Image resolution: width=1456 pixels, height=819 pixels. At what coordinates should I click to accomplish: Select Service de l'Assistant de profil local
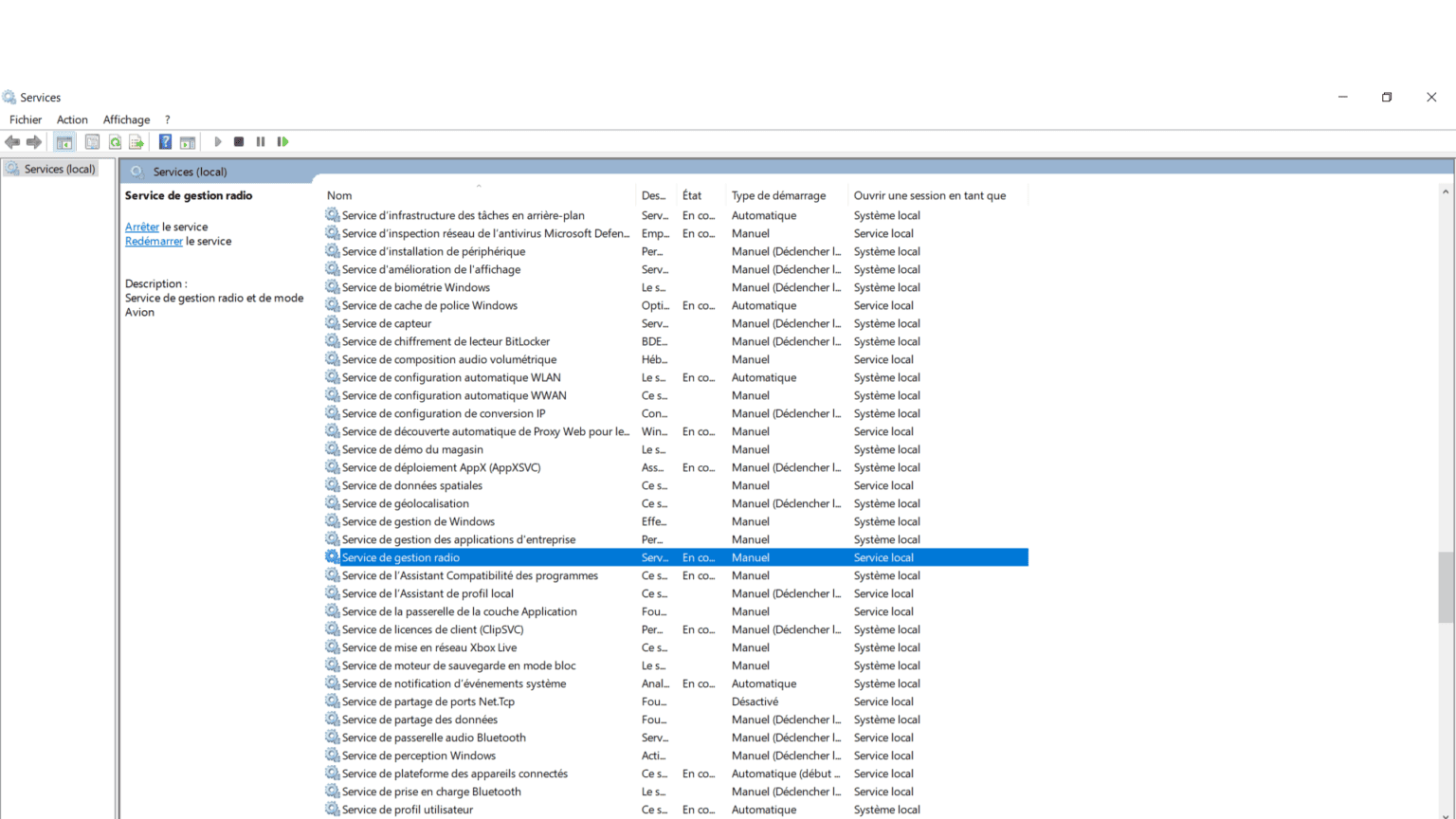[x=428, y=593]
